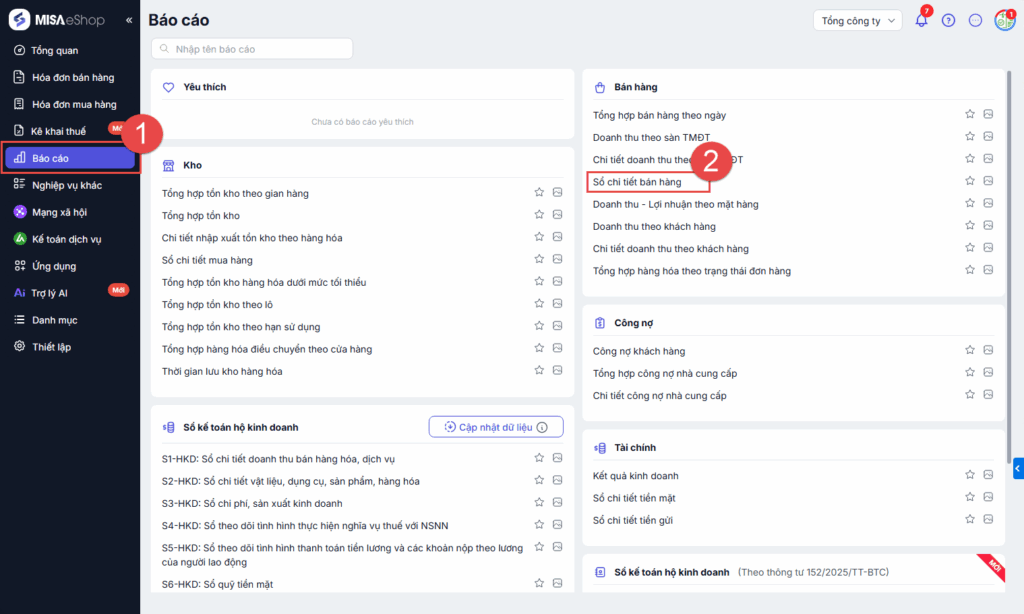
Task: Open the notifications bell
Action: pos(921,20)
